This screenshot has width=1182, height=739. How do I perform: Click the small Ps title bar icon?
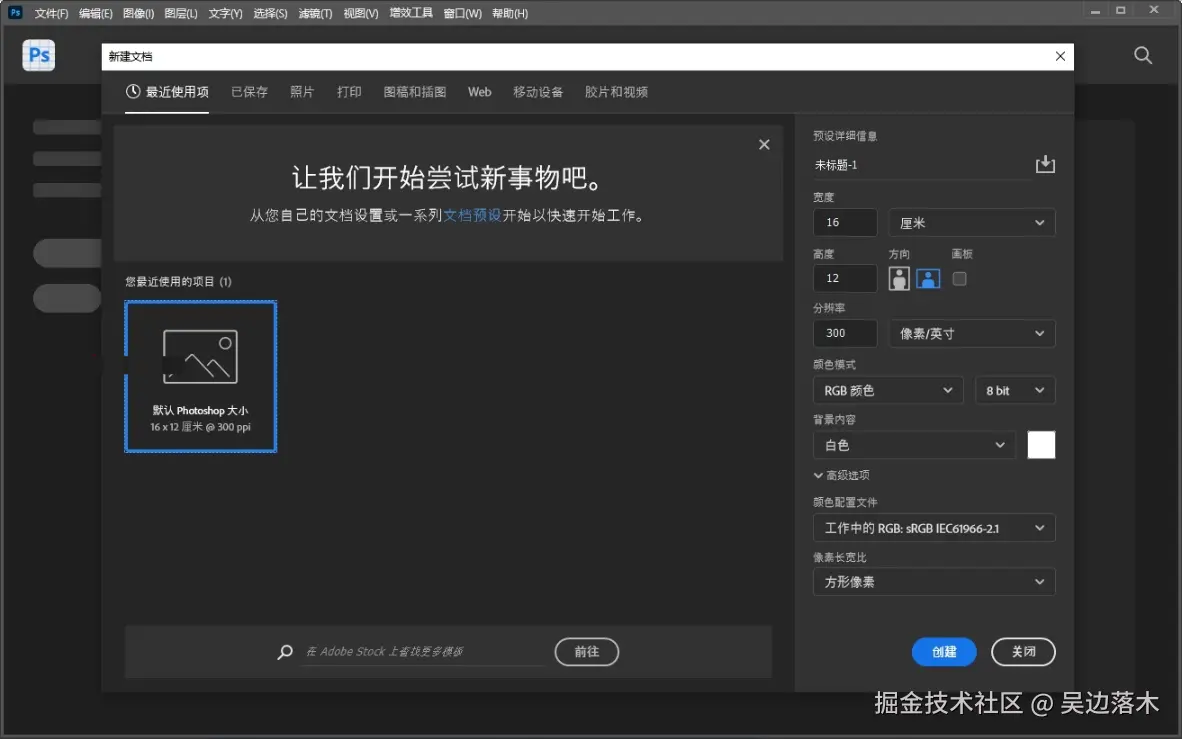[x=15, y=12]
